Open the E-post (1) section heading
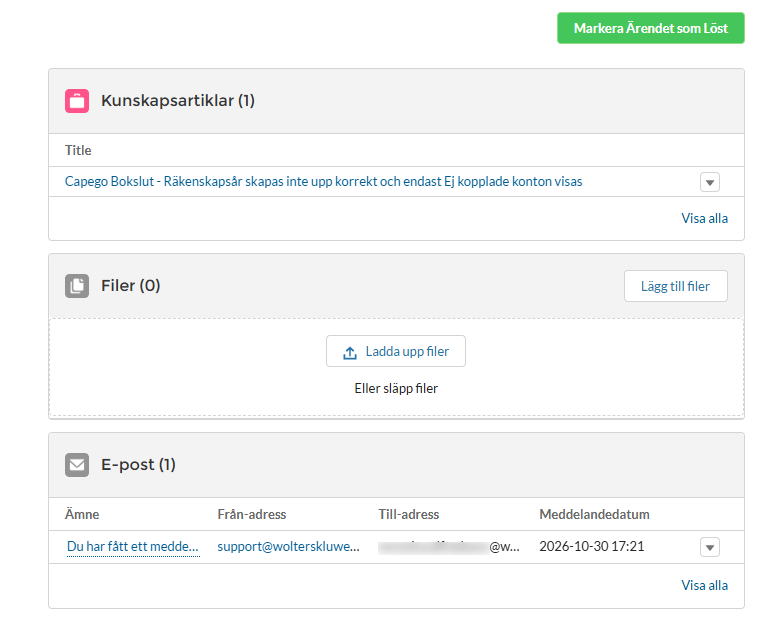Image resolution: width=769 pixels, height=621 pixels. click(138, 465)
